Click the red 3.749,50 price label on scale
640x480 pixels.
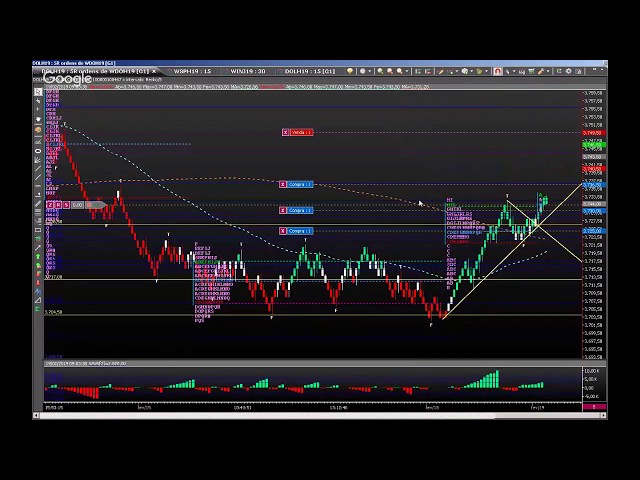pyautogui.click(x=592, y=132)
